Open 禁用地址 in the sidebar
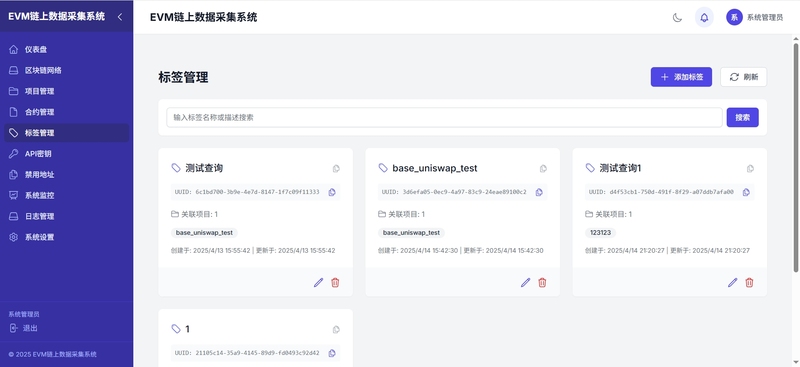Image resolution: width=800 pixels, height=367 pixels. click(x=66, y=175)
